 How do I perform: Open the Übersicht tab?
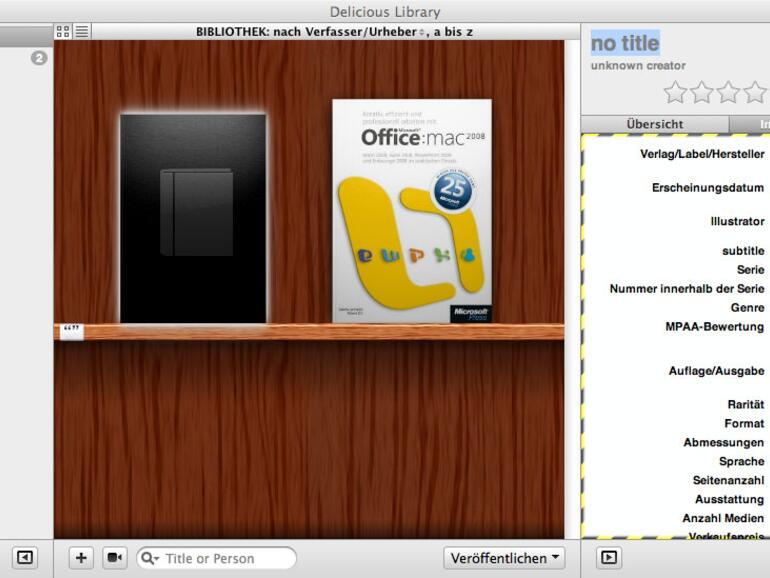655,124
